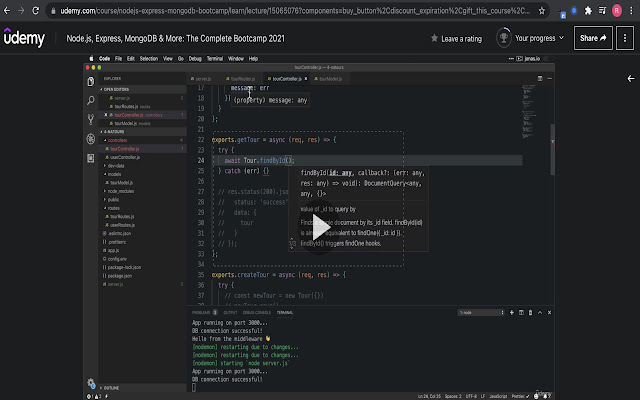Click the video play button overlay

pyautogui.click(x=320, y=225)
